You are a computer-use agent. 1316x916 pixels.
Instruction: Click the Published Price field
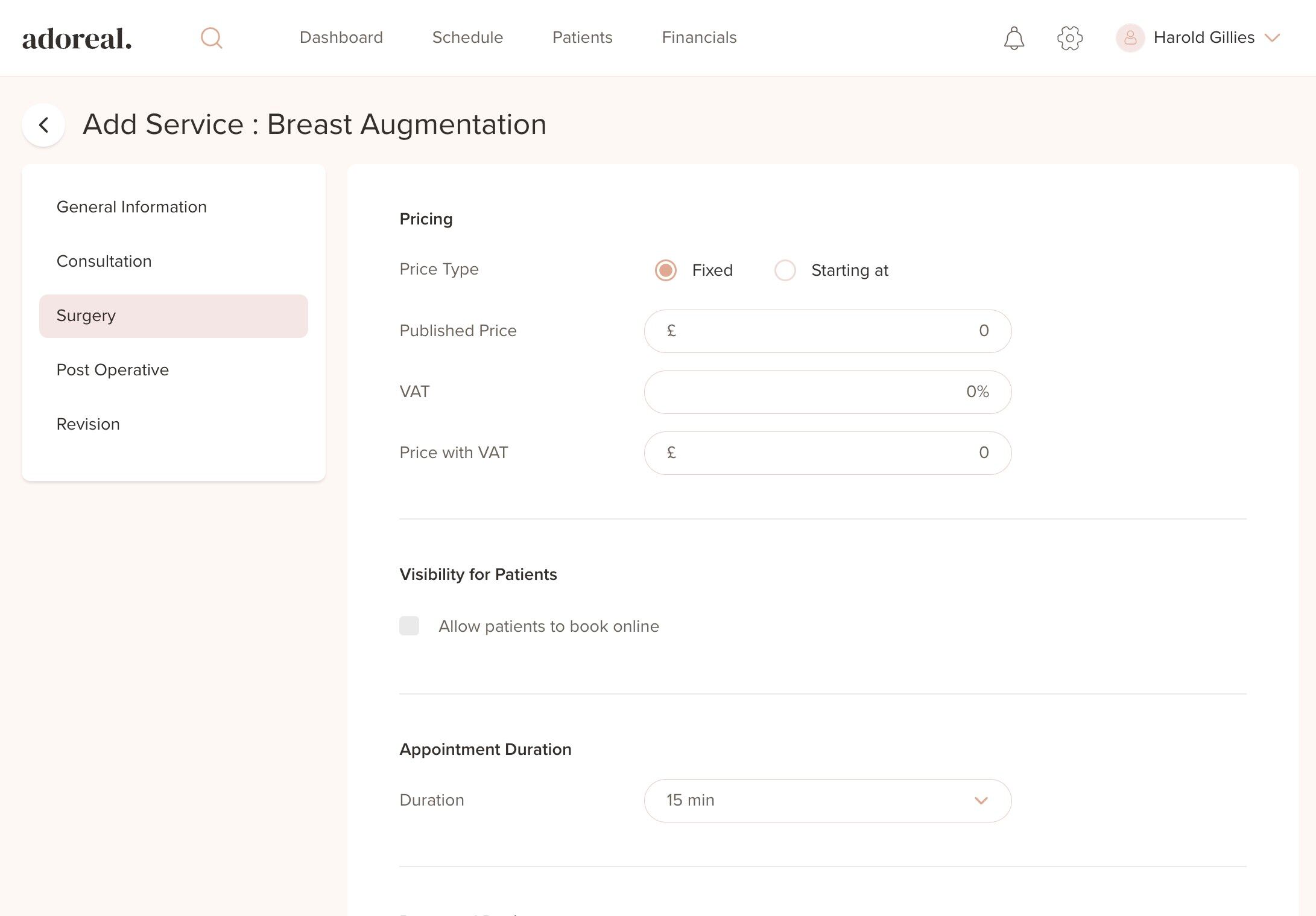(827, 331)
